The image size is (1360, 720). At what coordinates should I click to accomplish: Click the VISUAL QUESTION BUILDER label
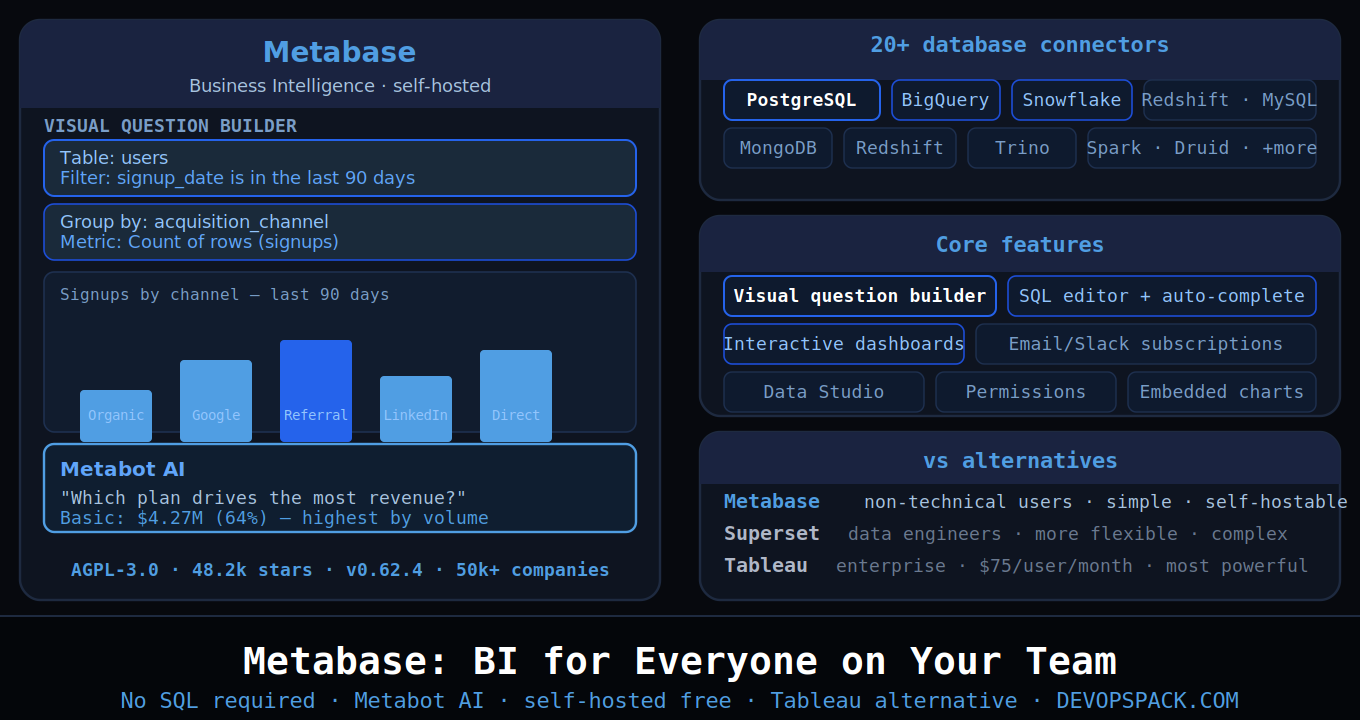tap(170, 126)
